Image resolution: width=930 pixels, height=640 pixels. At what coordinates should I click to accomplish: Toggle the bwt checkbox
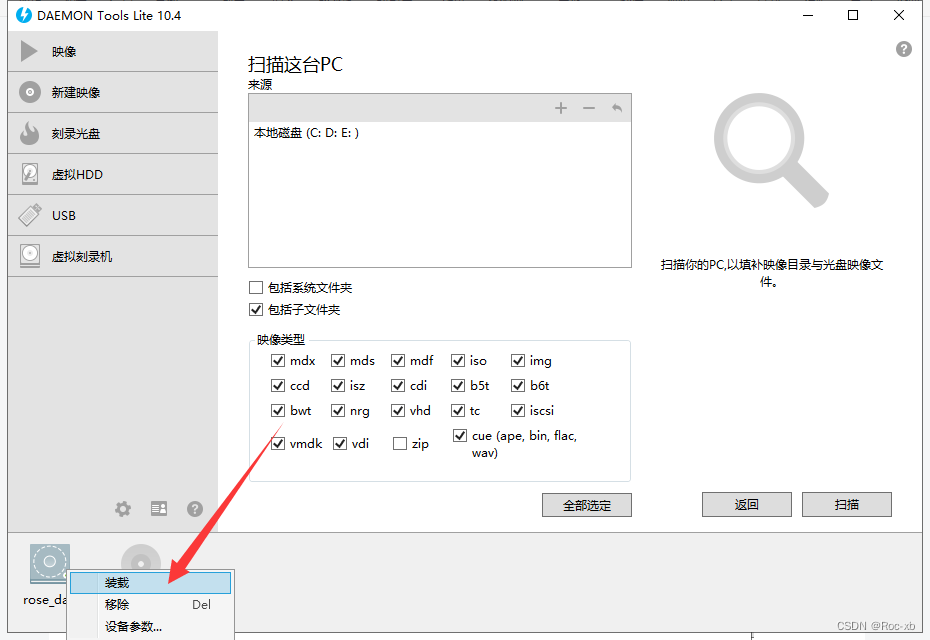[278, 410]
